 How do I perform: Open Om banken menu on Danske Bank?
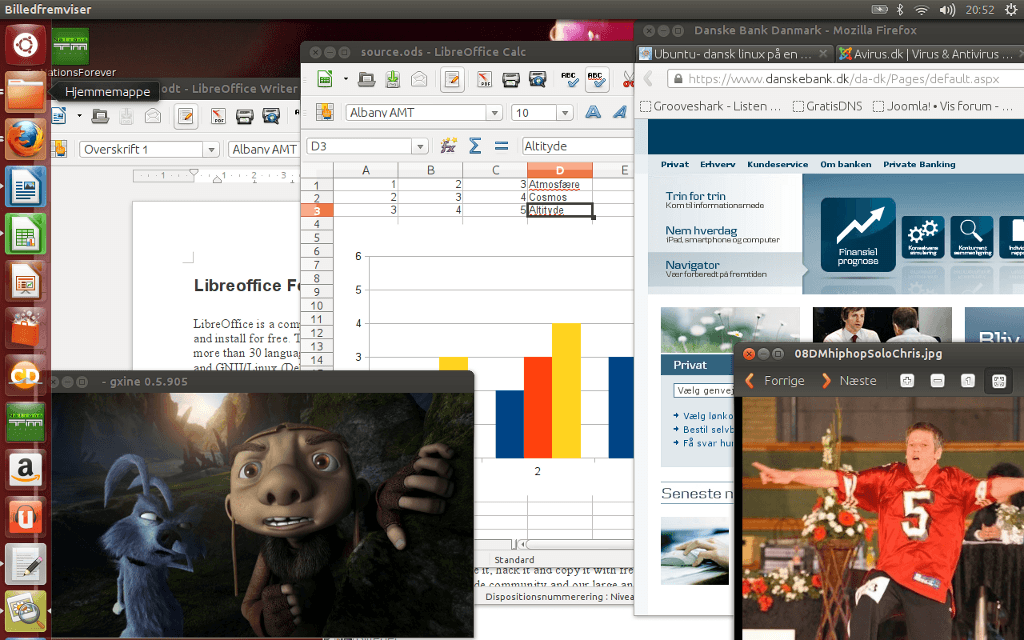(846, 165)
